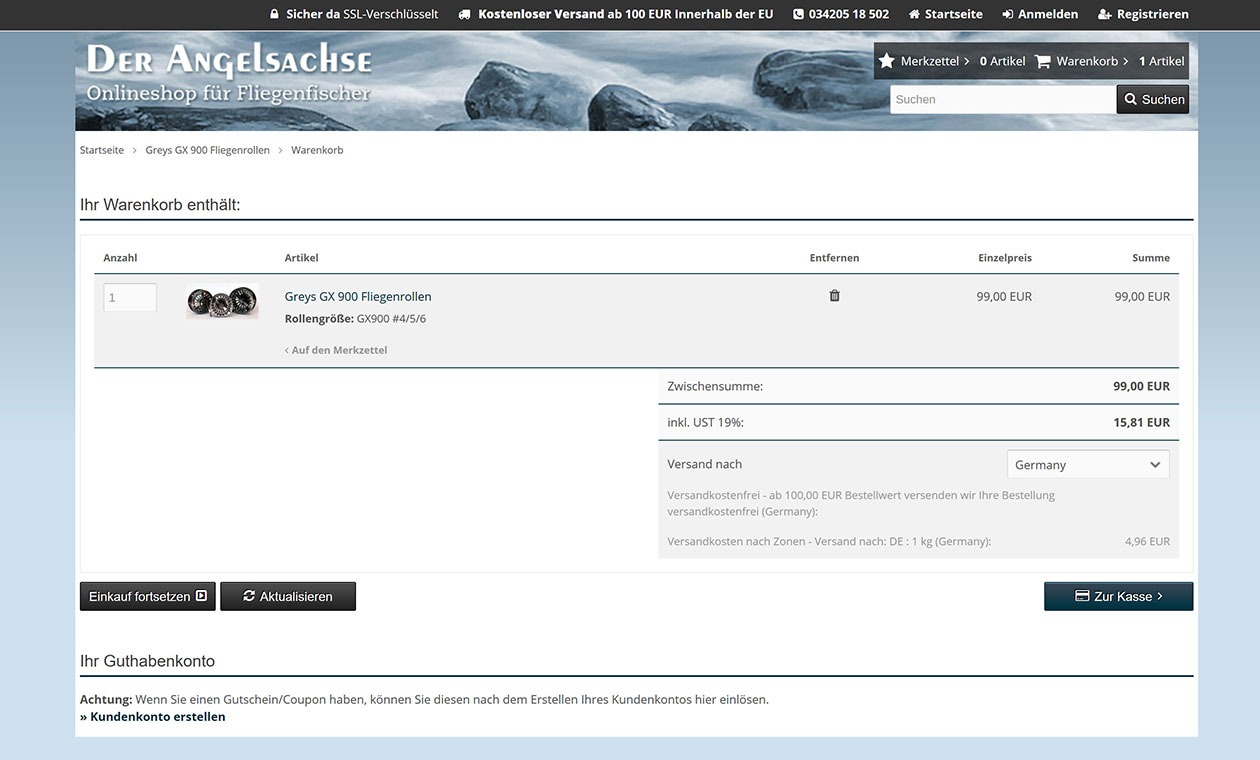
Task: Follow the Kundenkonto erstellen link
Action: pos(153,717)
